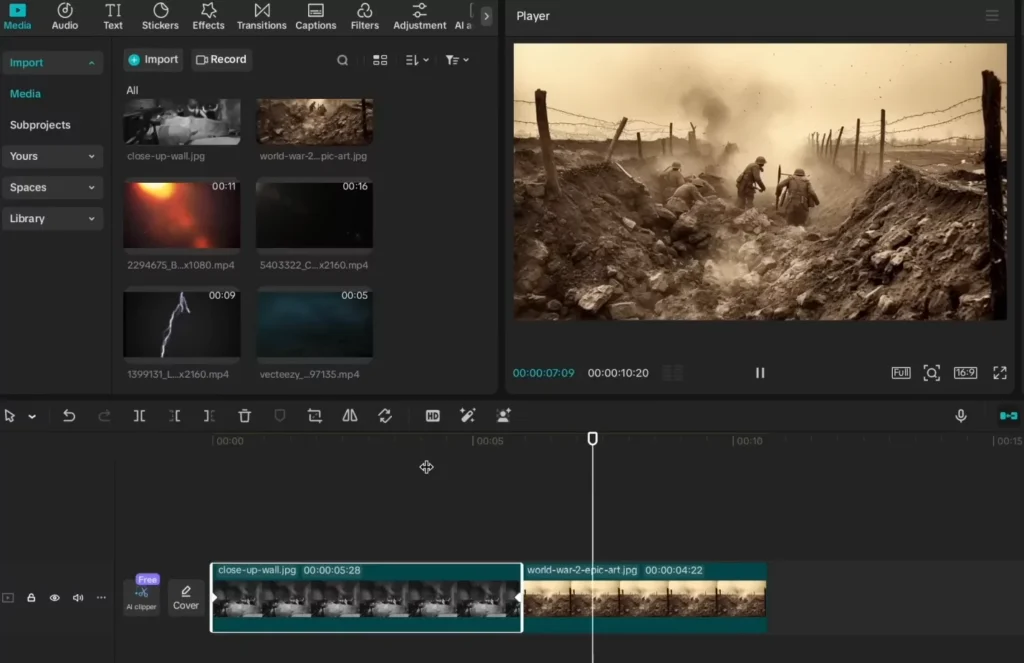Screen dimensions: 1024x663
Task: Open the Stickers tab
Action: [x=160, y=16]
